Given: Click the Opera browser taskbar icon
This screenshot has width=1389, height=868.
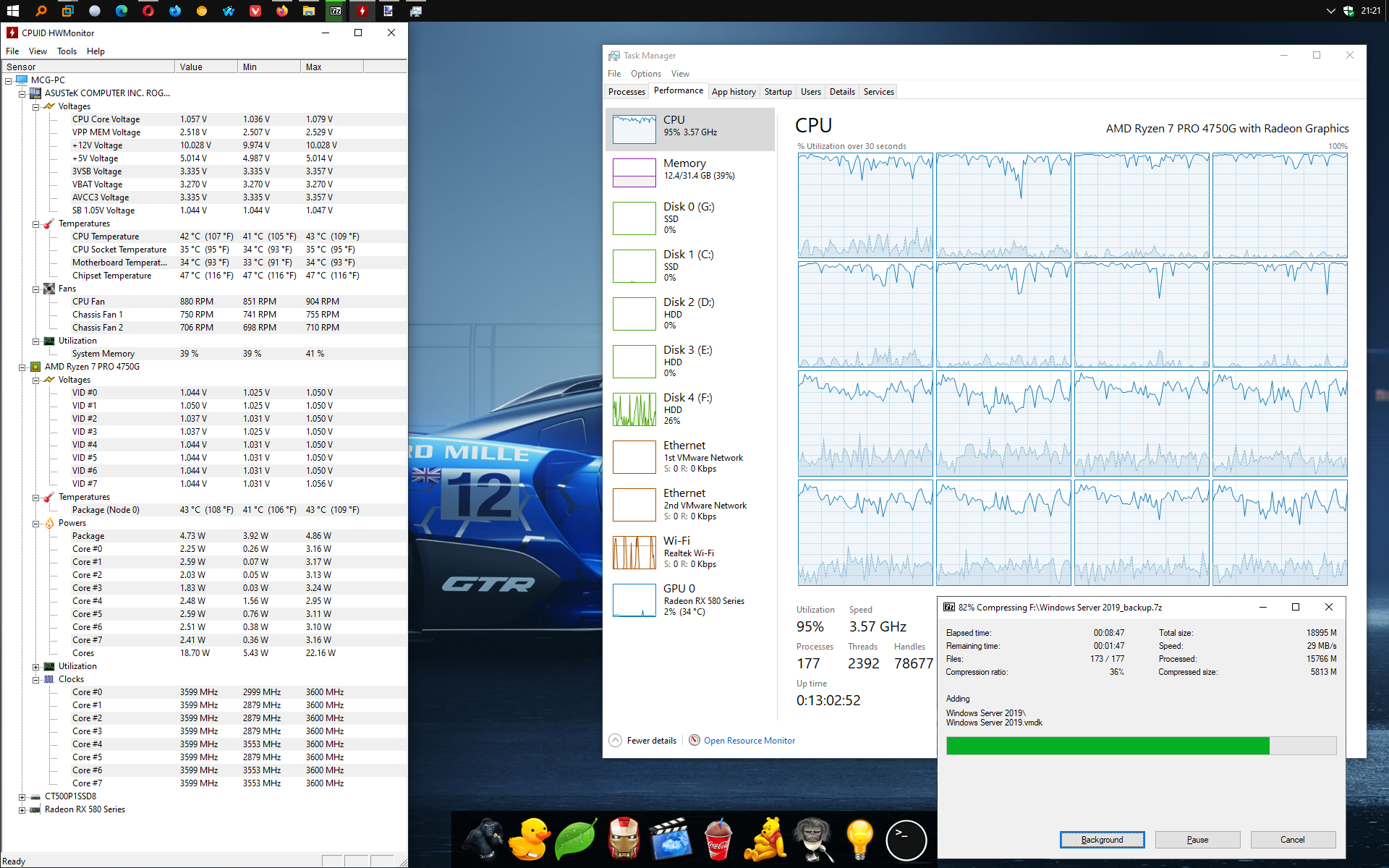Looking at the screenshot, I should pos(148,11).
